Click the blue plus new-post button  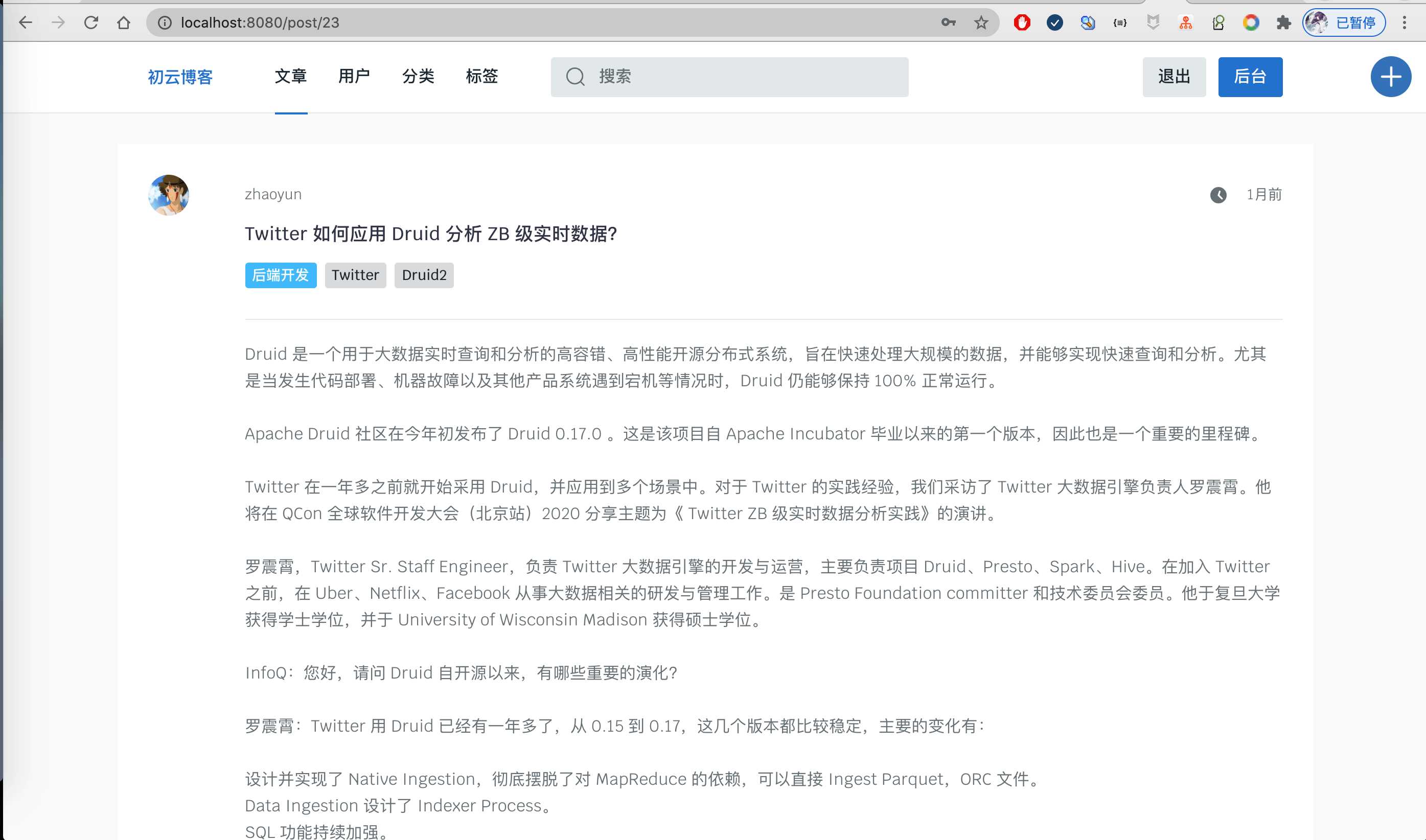point(1390,77)
